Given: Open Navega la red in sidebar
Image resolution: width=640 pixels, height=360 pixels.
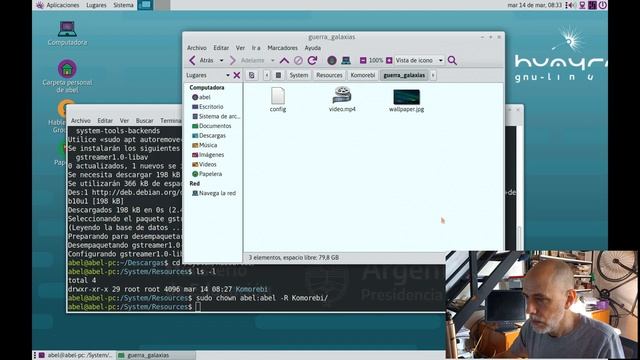Looking at the screenshot, I should click(214, 193).
